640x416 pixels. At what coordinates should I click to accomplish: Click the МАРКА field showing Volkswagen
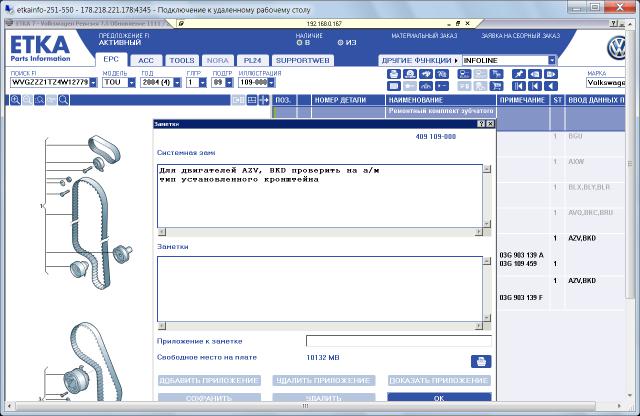click(x=606, y=82)
